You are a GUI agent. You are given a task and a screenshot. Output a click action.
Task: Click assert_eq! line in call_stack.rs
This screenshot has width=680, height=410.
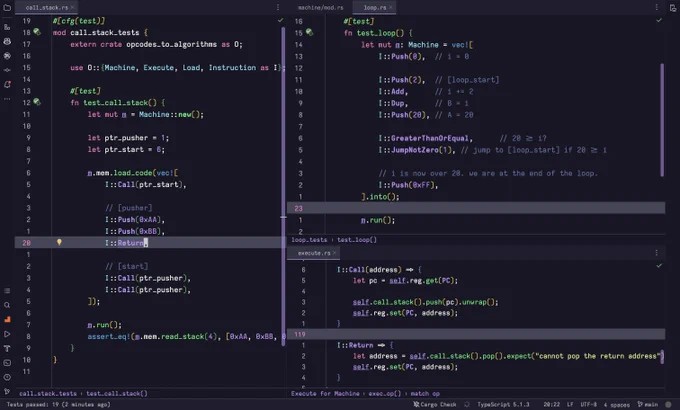point(185,336)
